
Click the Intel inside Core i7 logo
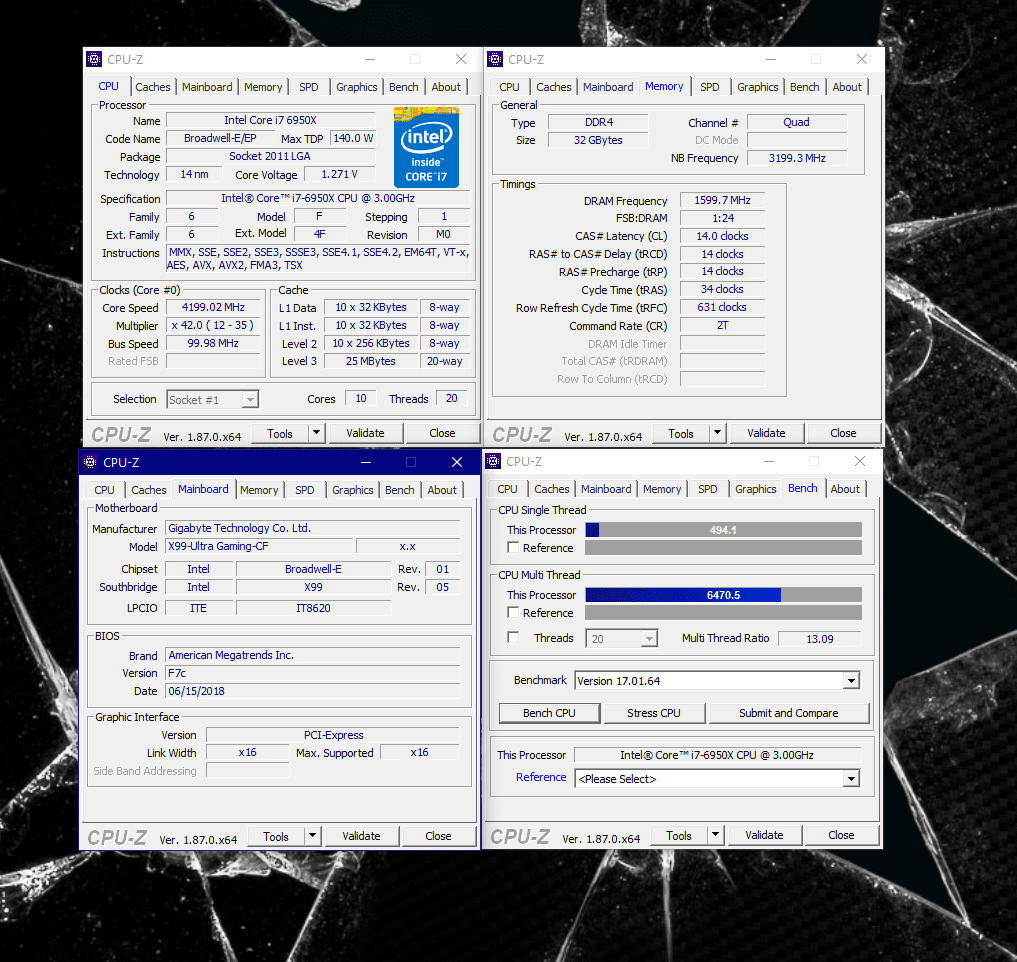tap(426, 147)
